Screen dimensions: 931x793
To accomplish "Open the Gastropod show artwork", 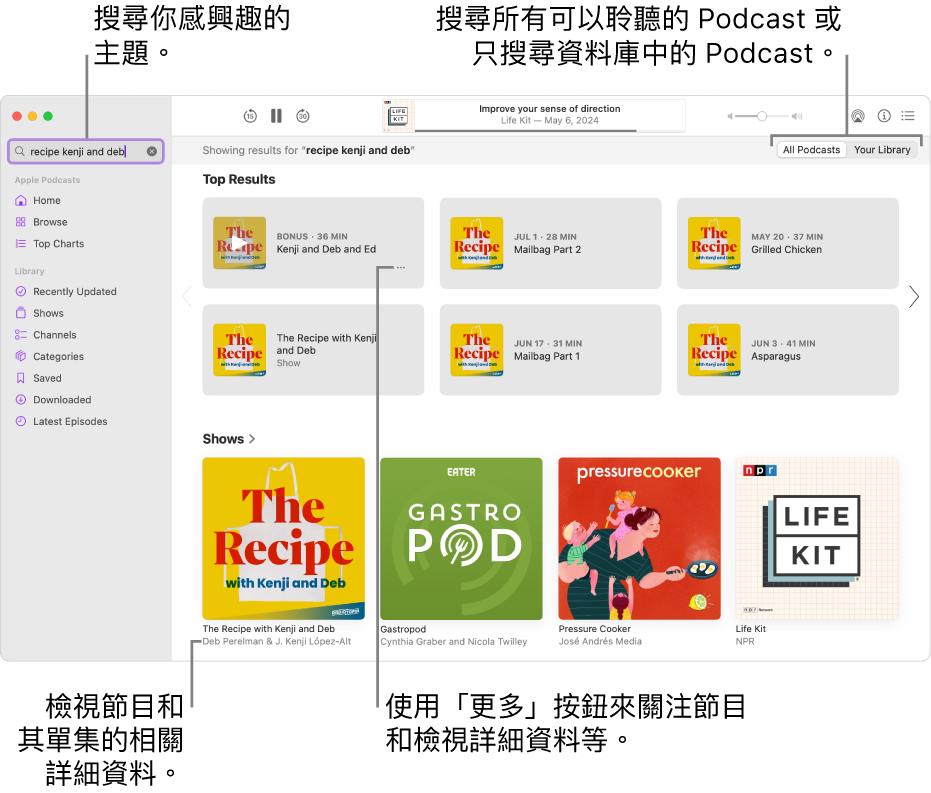I will click(461, 538).
